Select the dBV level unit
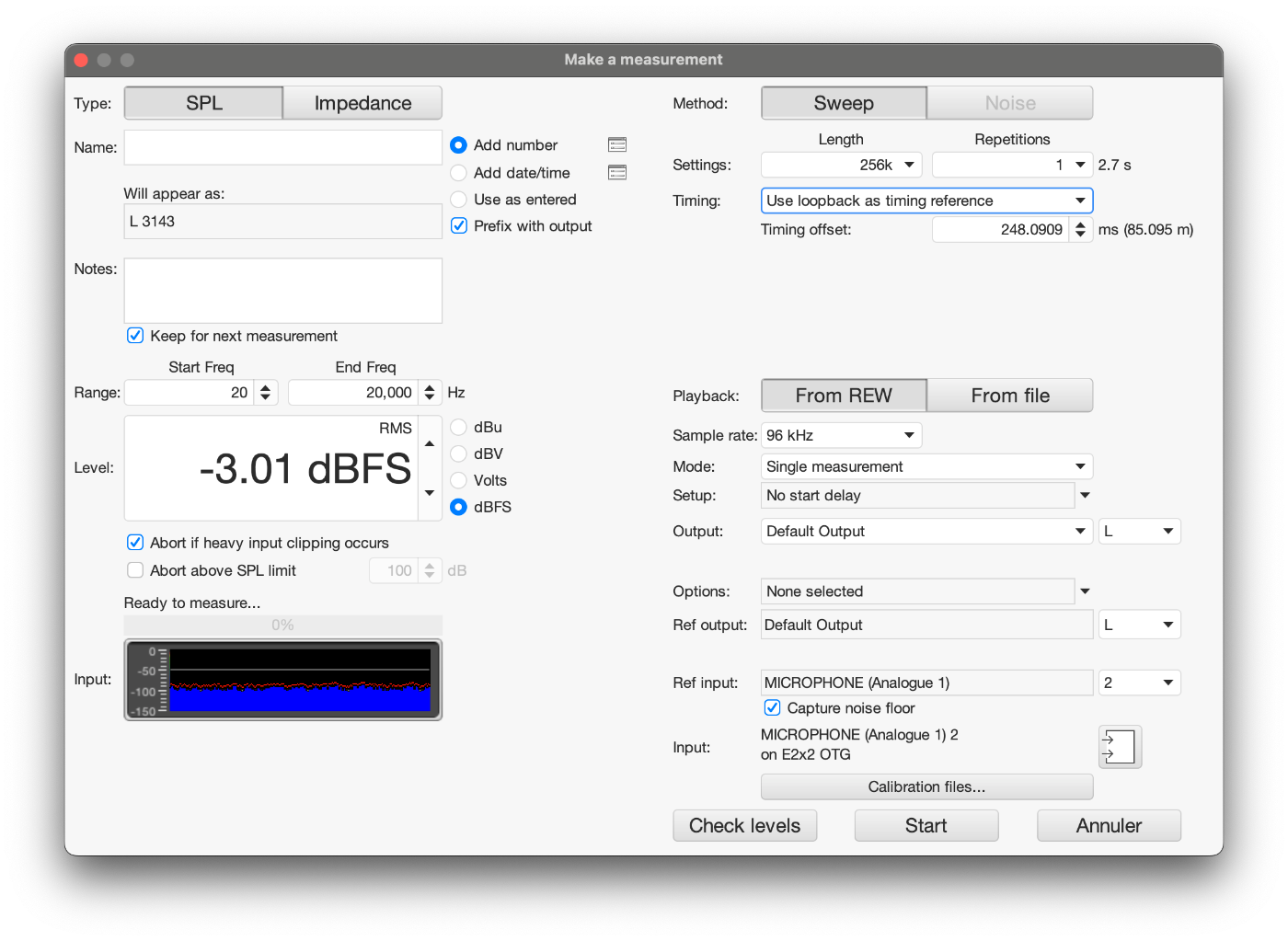The image size is (1288, 941). coord(458,453)
